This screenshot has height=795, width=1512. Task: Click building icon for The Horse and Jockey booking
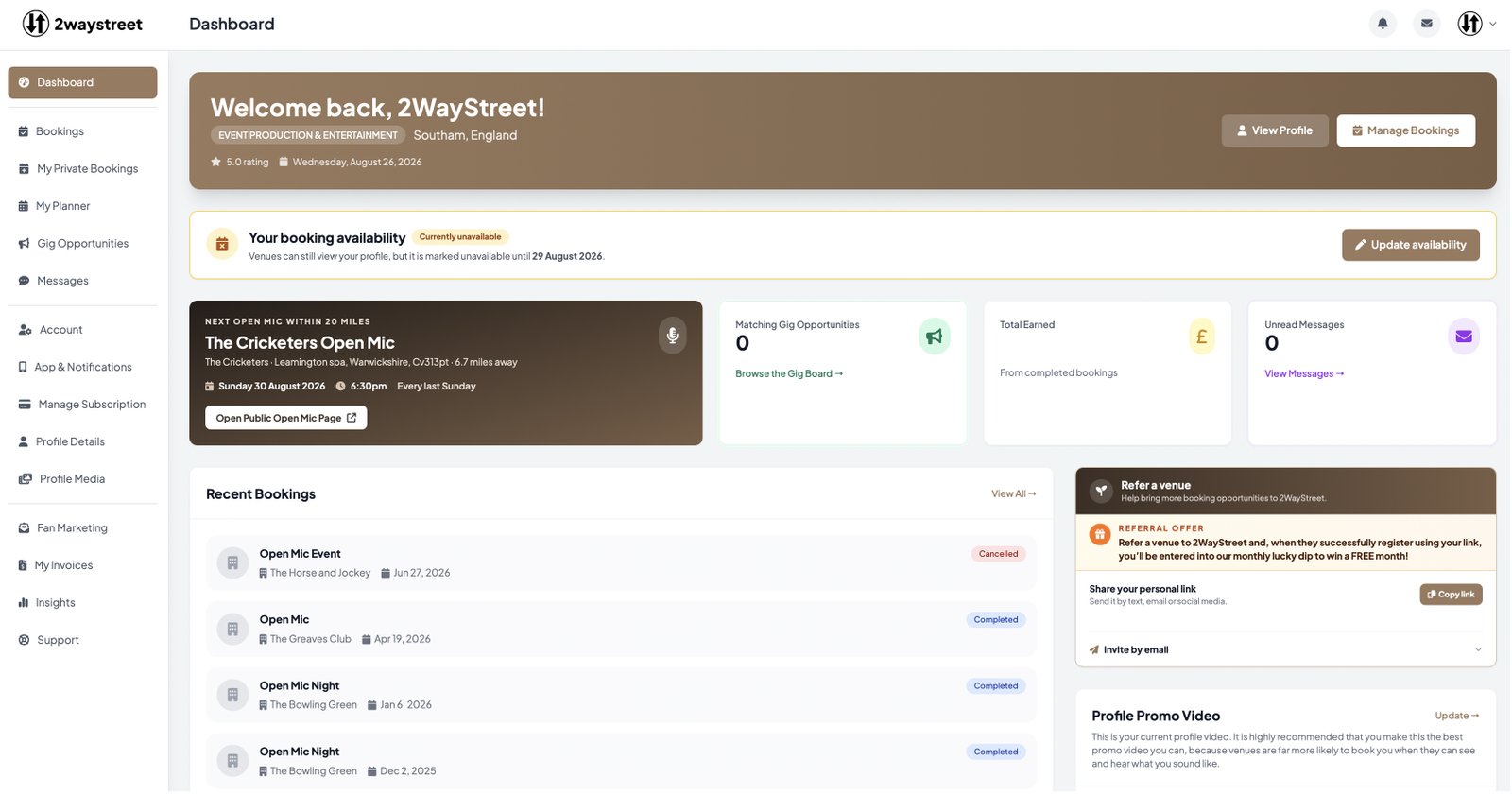click(x=232, y=563)
